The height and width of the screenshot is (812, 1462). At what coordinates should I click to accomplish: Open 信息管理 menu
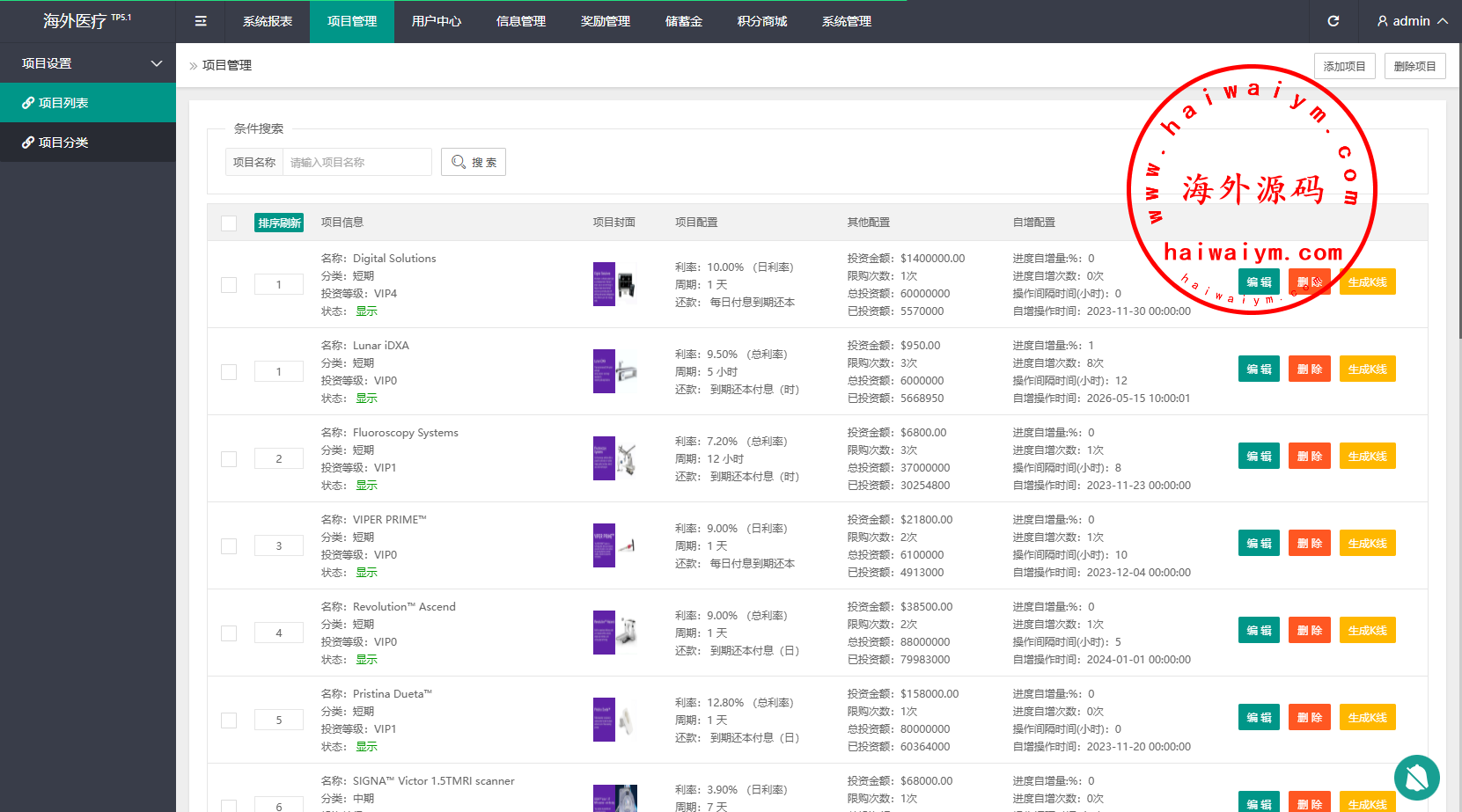coord(521,21)
